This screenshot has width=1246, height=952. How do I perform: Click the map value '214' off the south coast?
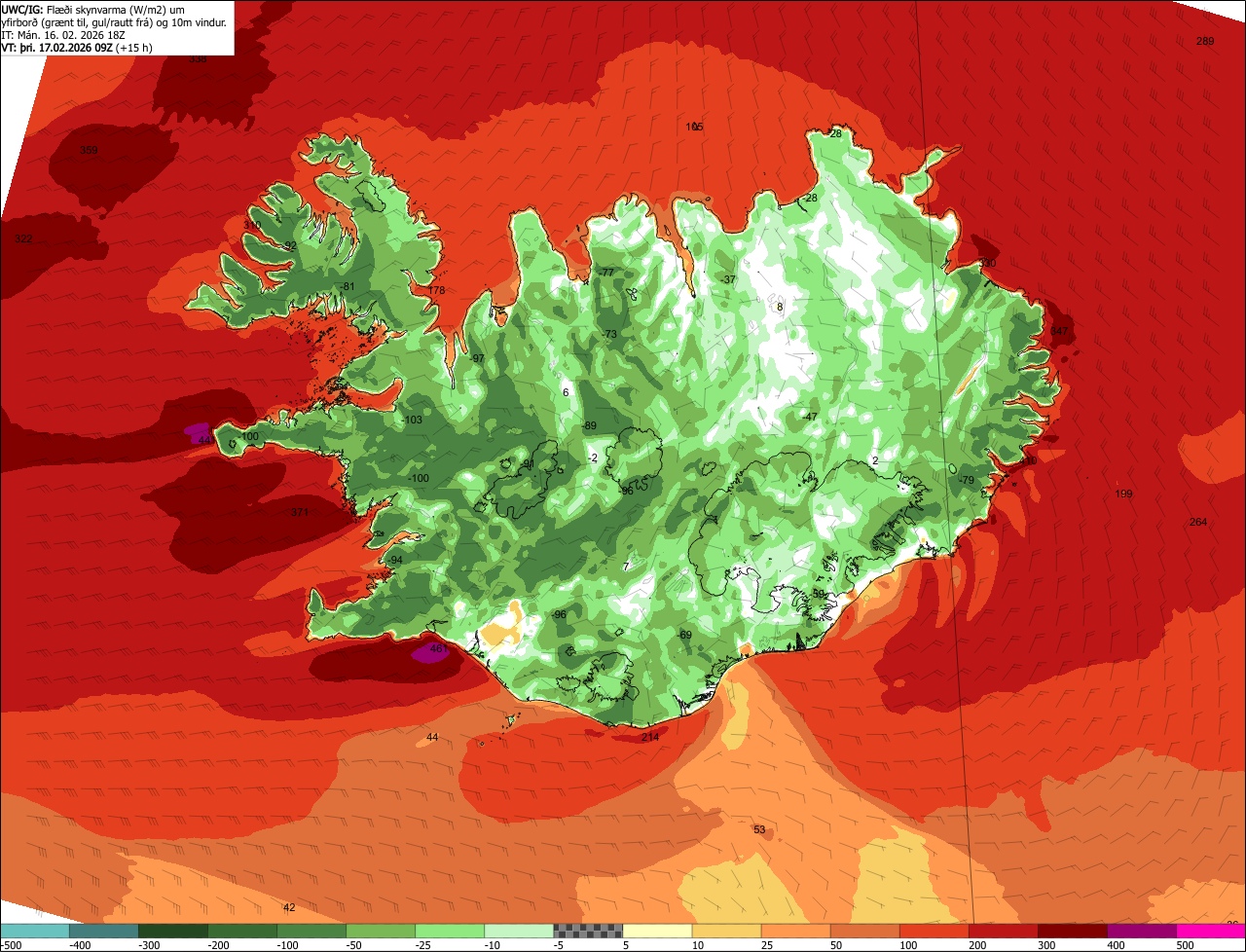(650, 737)
